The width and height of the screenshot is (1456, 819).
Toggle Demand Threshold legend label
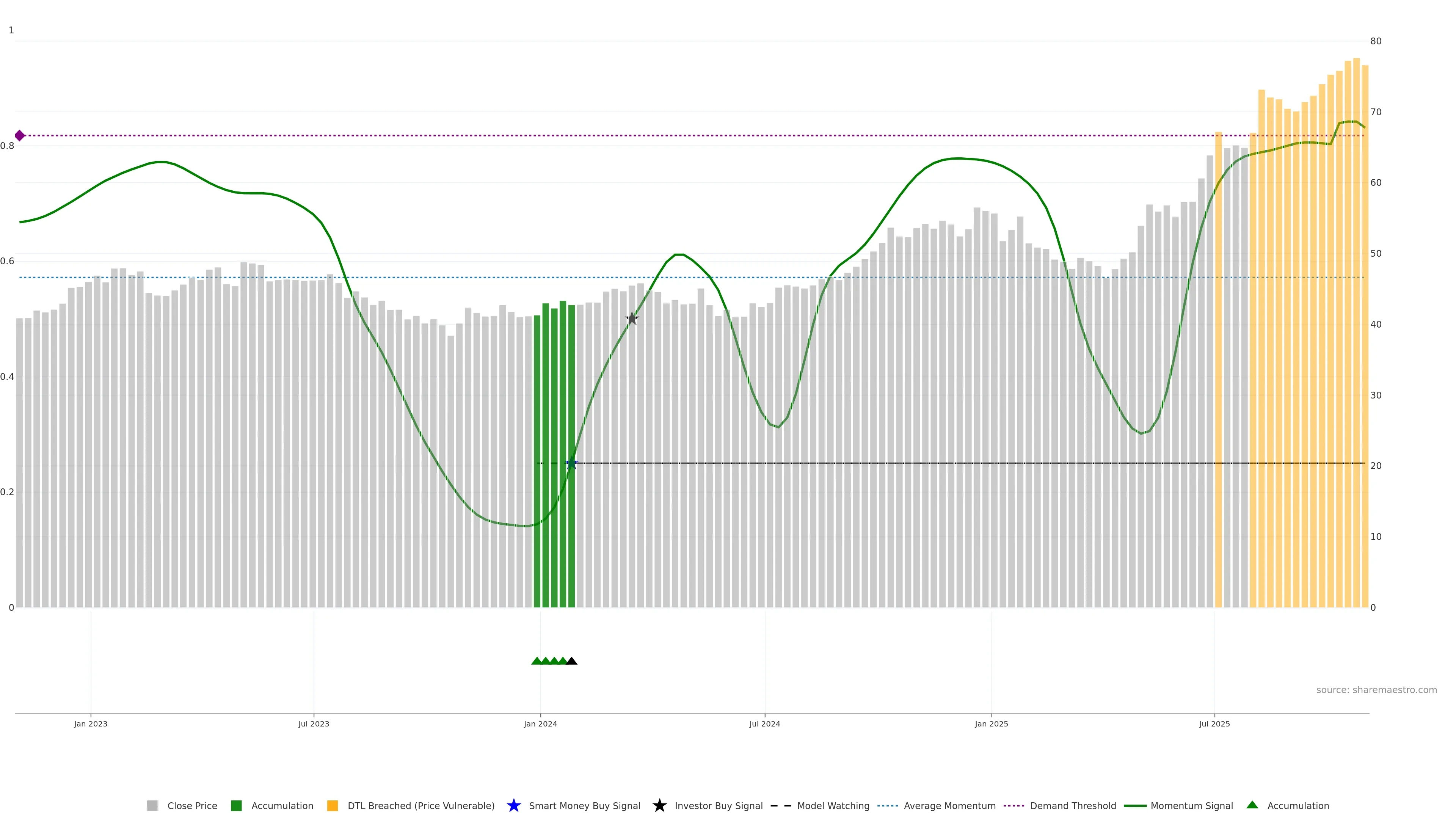coord(1073,806)
